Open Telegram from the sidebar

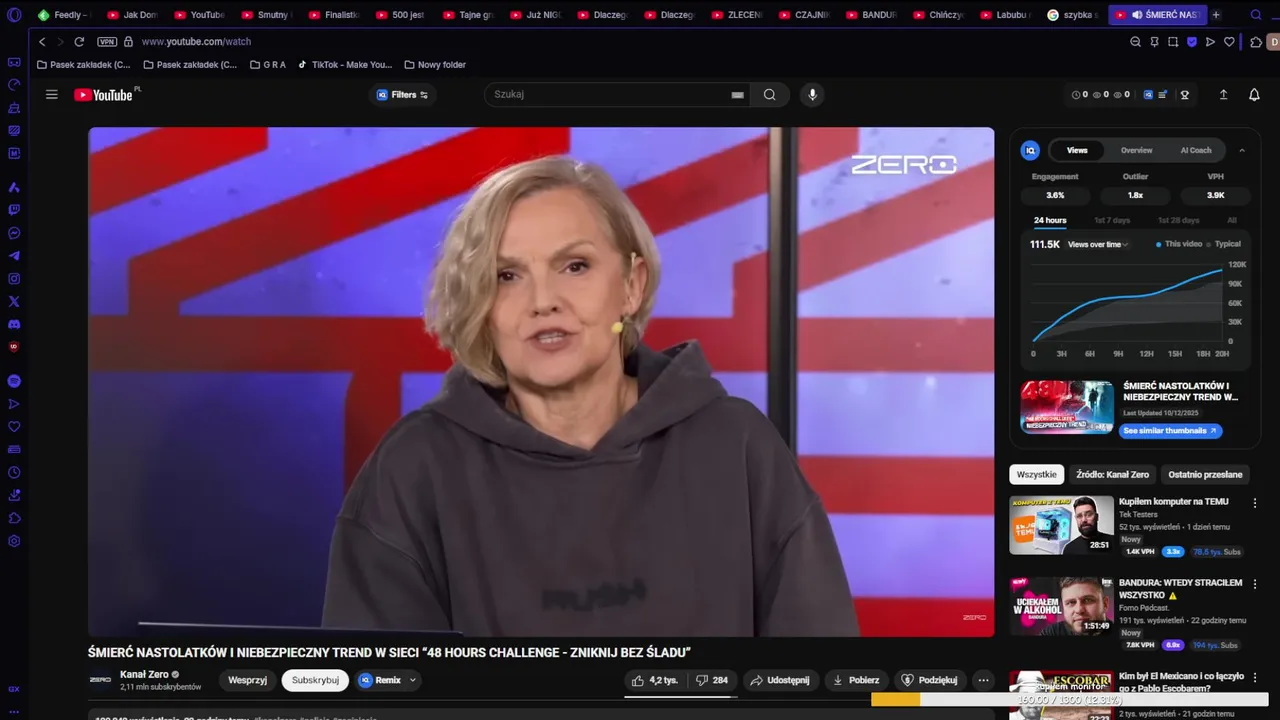14,256
